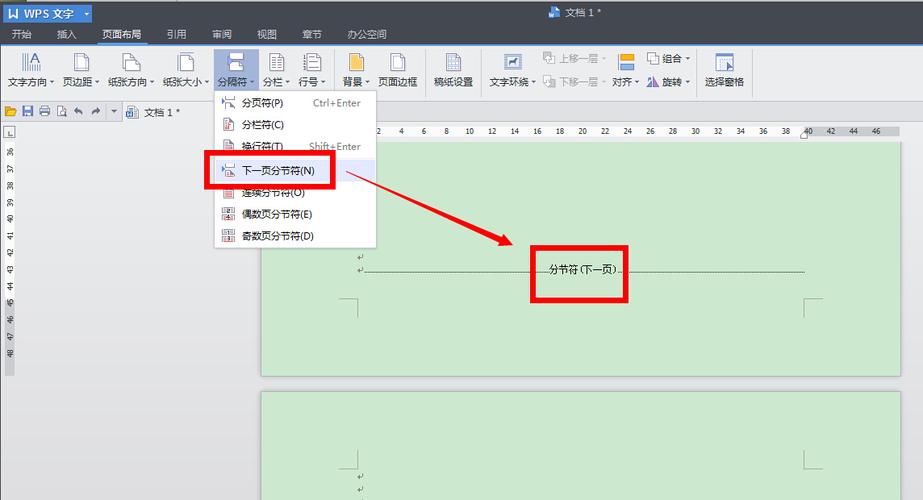The width and height of the screenshot is (923, 500).
Task: Choose 偶数页分节符(E) menu entry
Action: click(295, 214)
